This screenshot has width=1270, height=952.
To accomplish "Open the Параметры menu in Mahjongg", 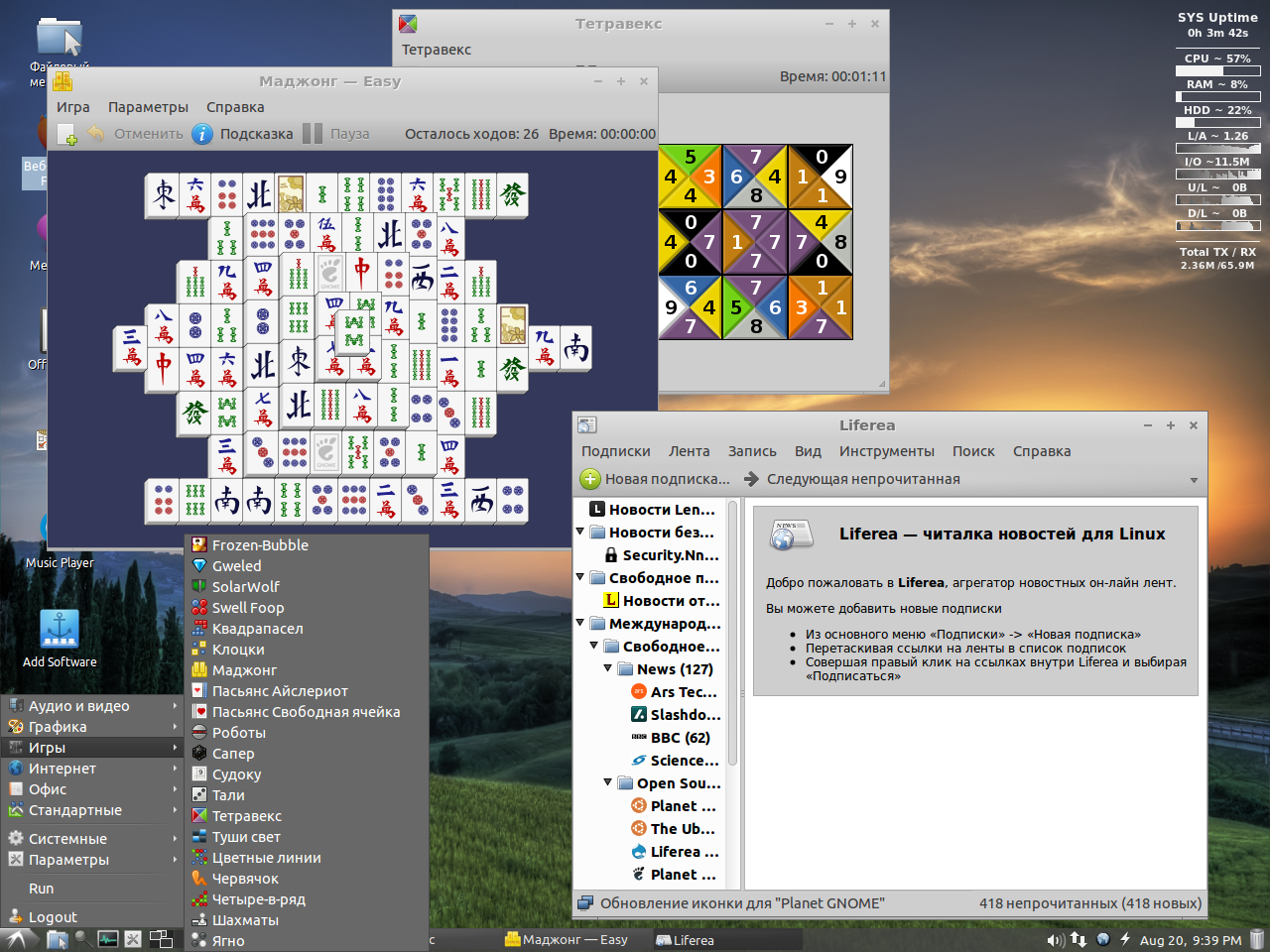I will (148, 107).
